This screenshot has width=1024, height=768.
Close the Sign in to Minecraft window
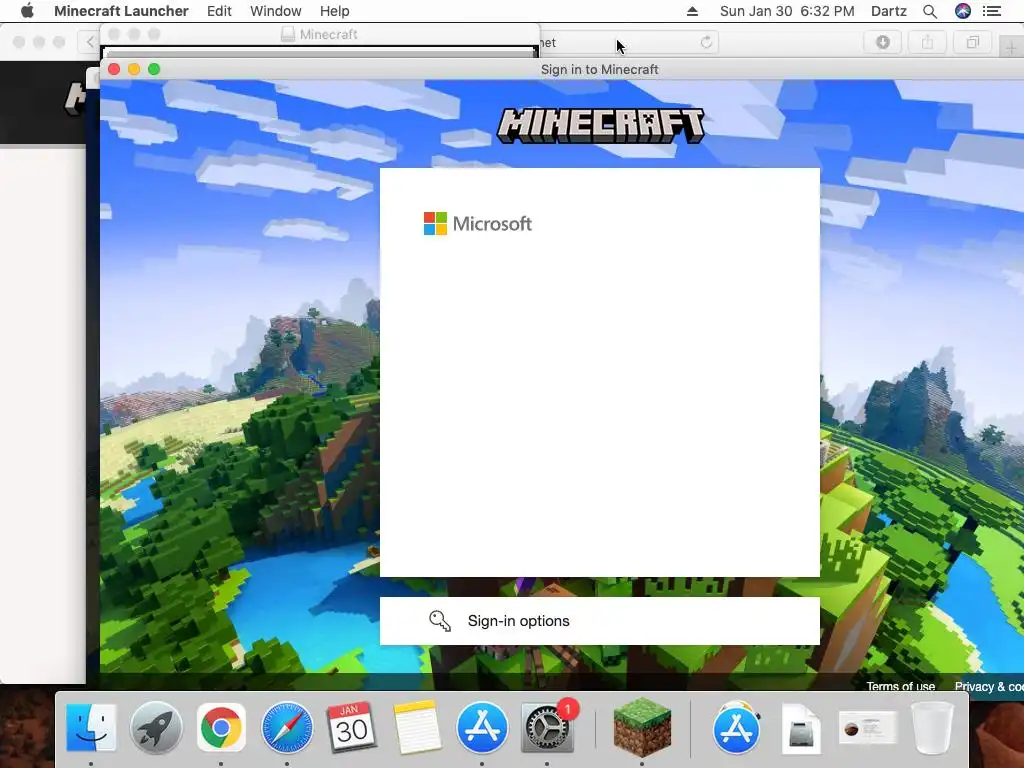tap(114, 69)
